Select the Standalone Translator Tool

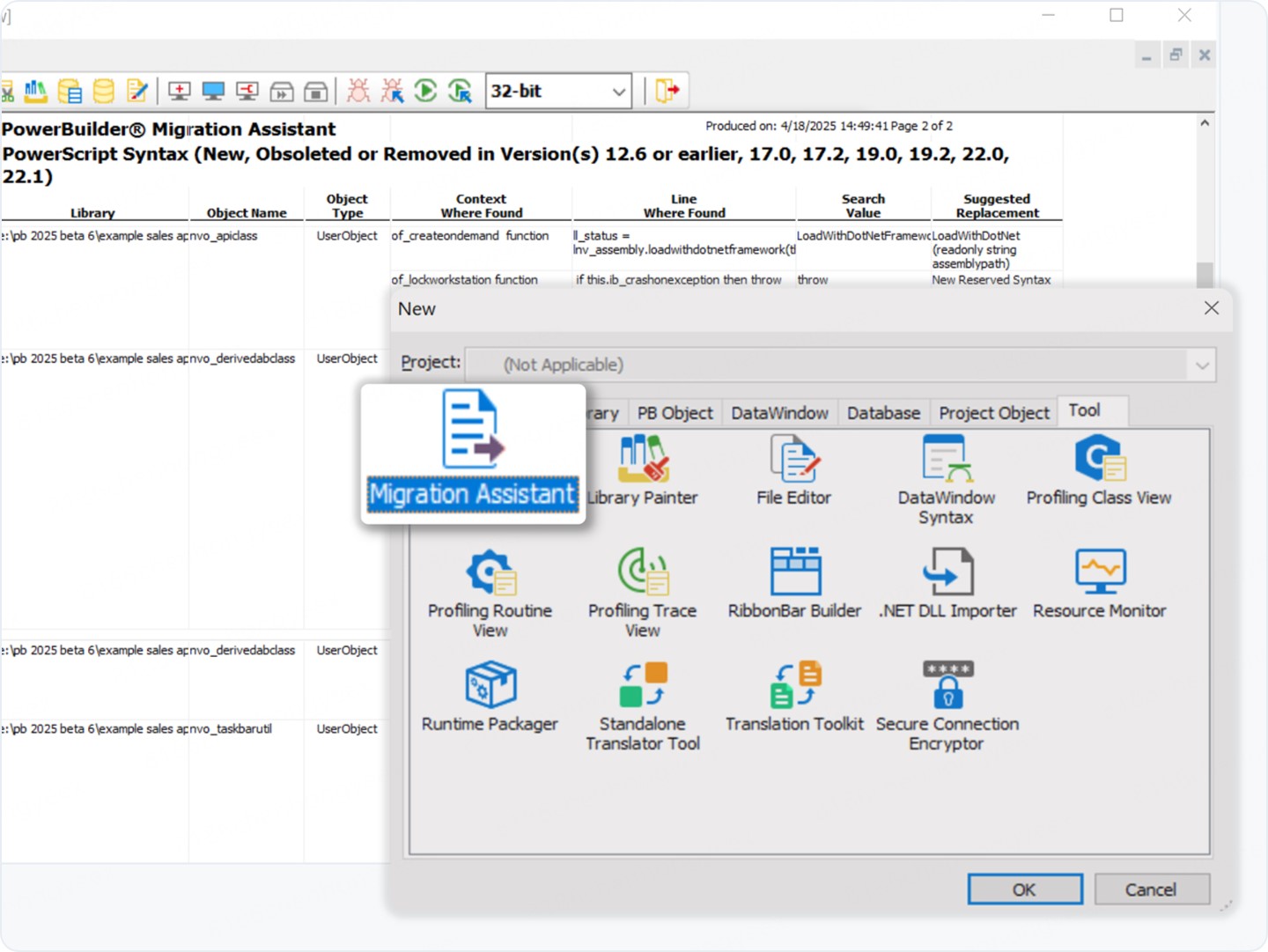pyautogui.click(x=643, y=707)
